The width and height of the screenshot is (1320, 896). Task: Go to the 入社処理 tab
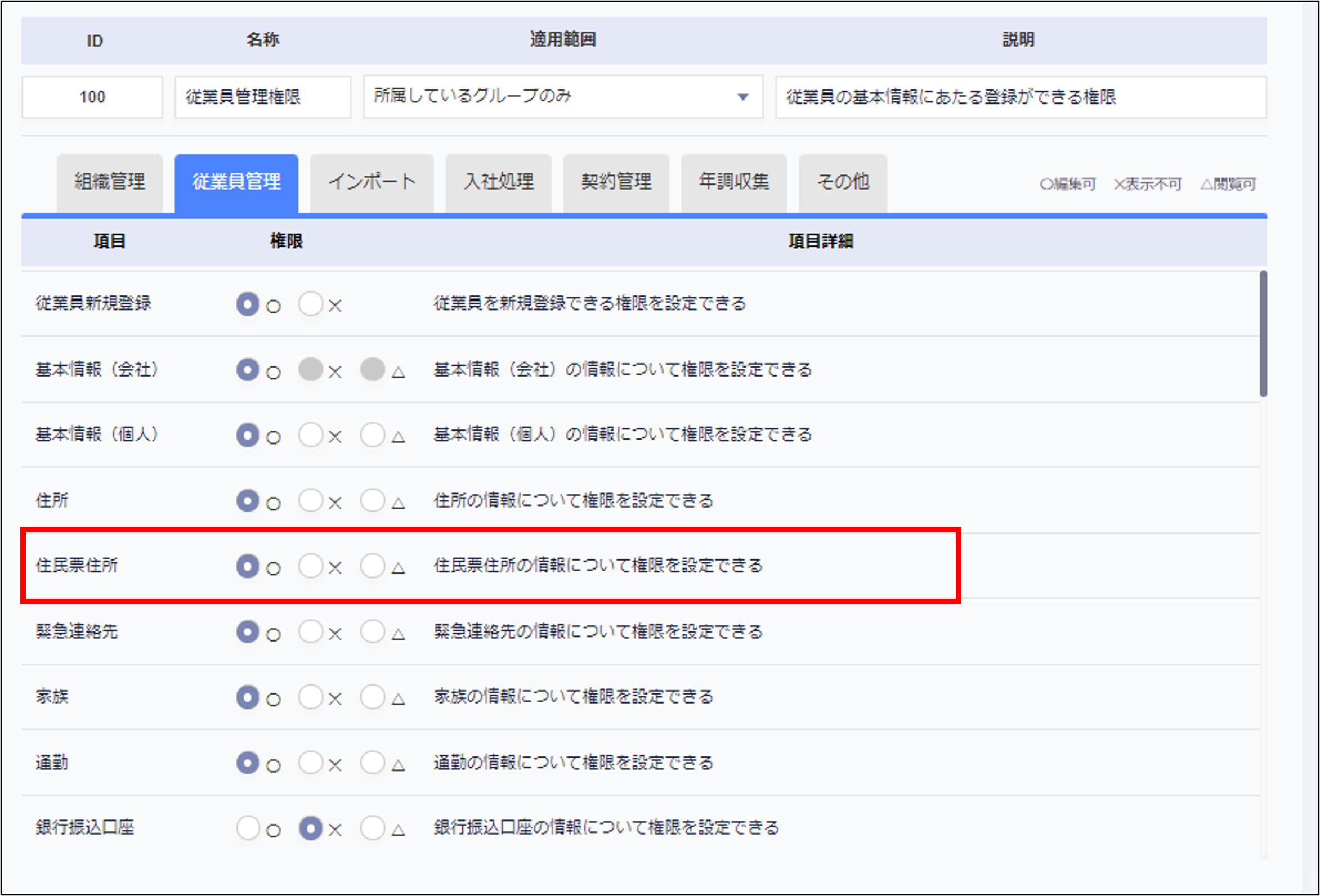pos(498,183)
